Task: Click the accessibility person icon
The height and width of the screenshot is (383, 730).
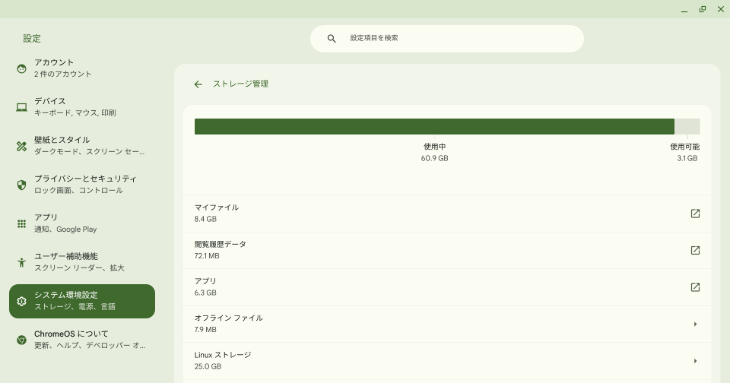Action: [21, 262]
